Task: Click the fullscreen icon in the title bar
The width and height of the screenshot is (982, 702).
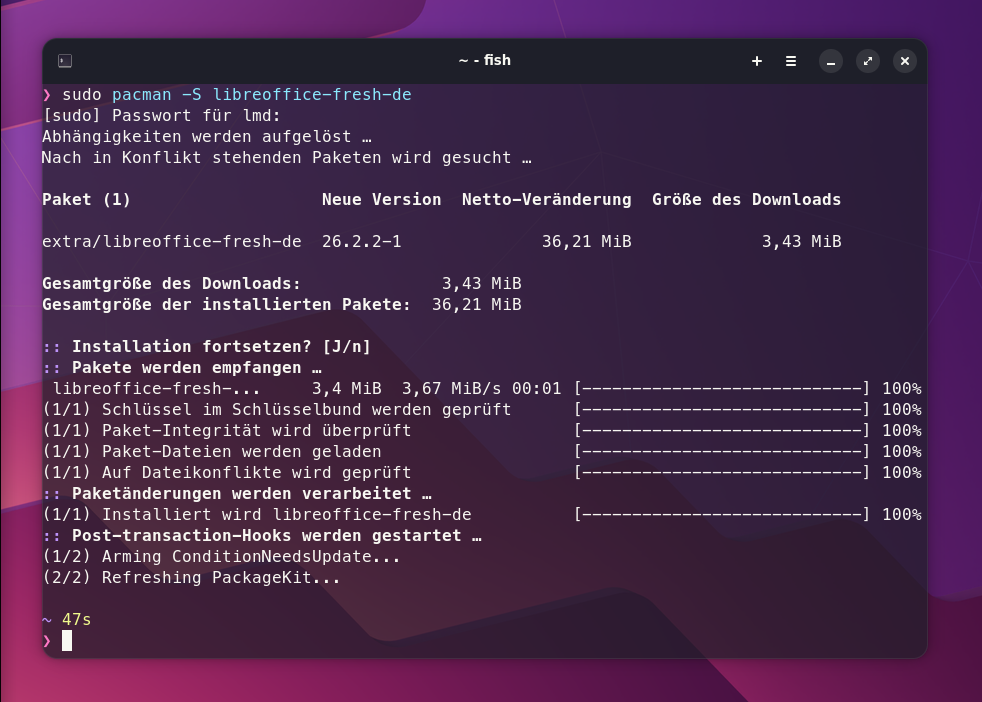Action: (x=868, y=61)
